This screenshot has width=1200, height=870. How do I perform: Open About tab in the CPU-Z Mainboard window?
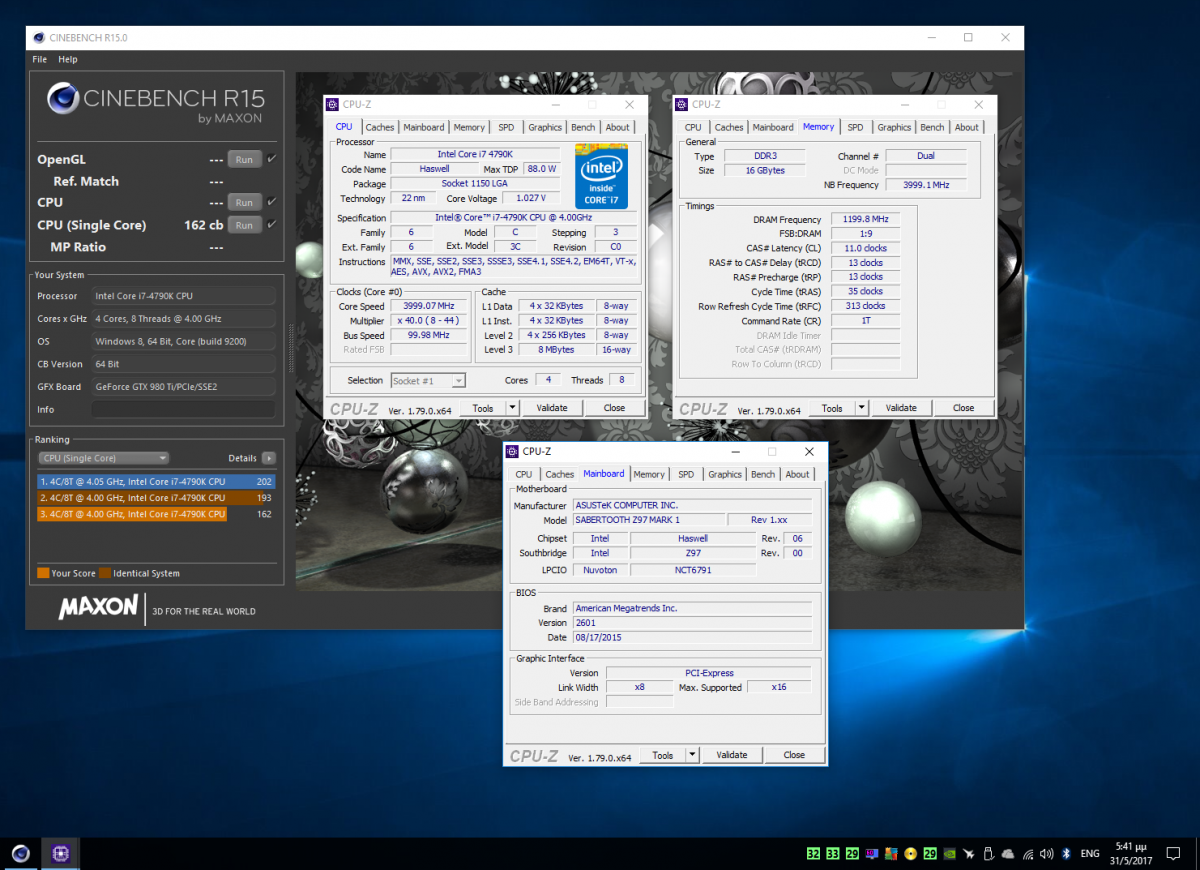[x=797, y=474]
